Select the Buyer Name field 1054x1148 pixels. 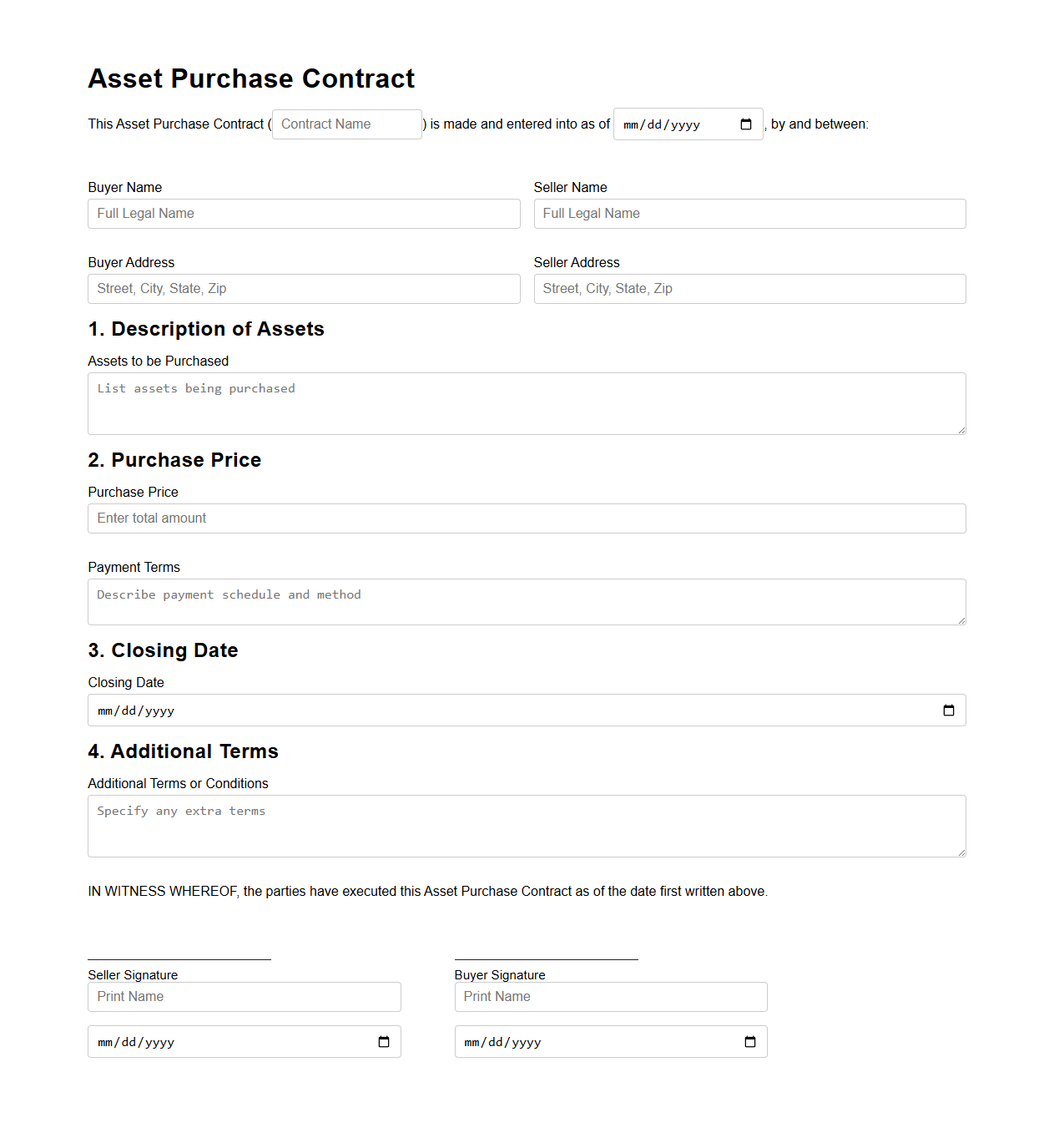point(304,214)
